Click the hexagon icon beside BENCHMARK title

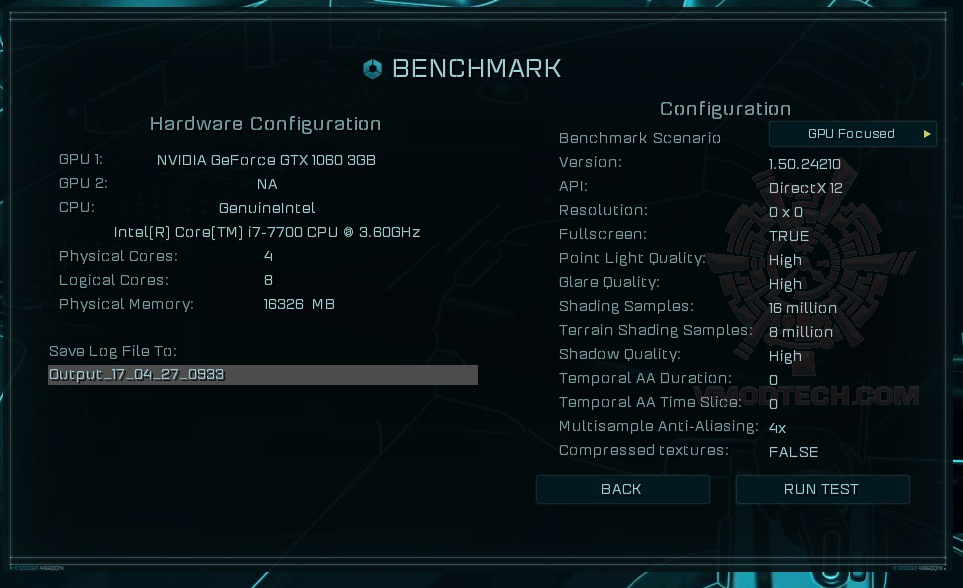click(x=372, y=69)
